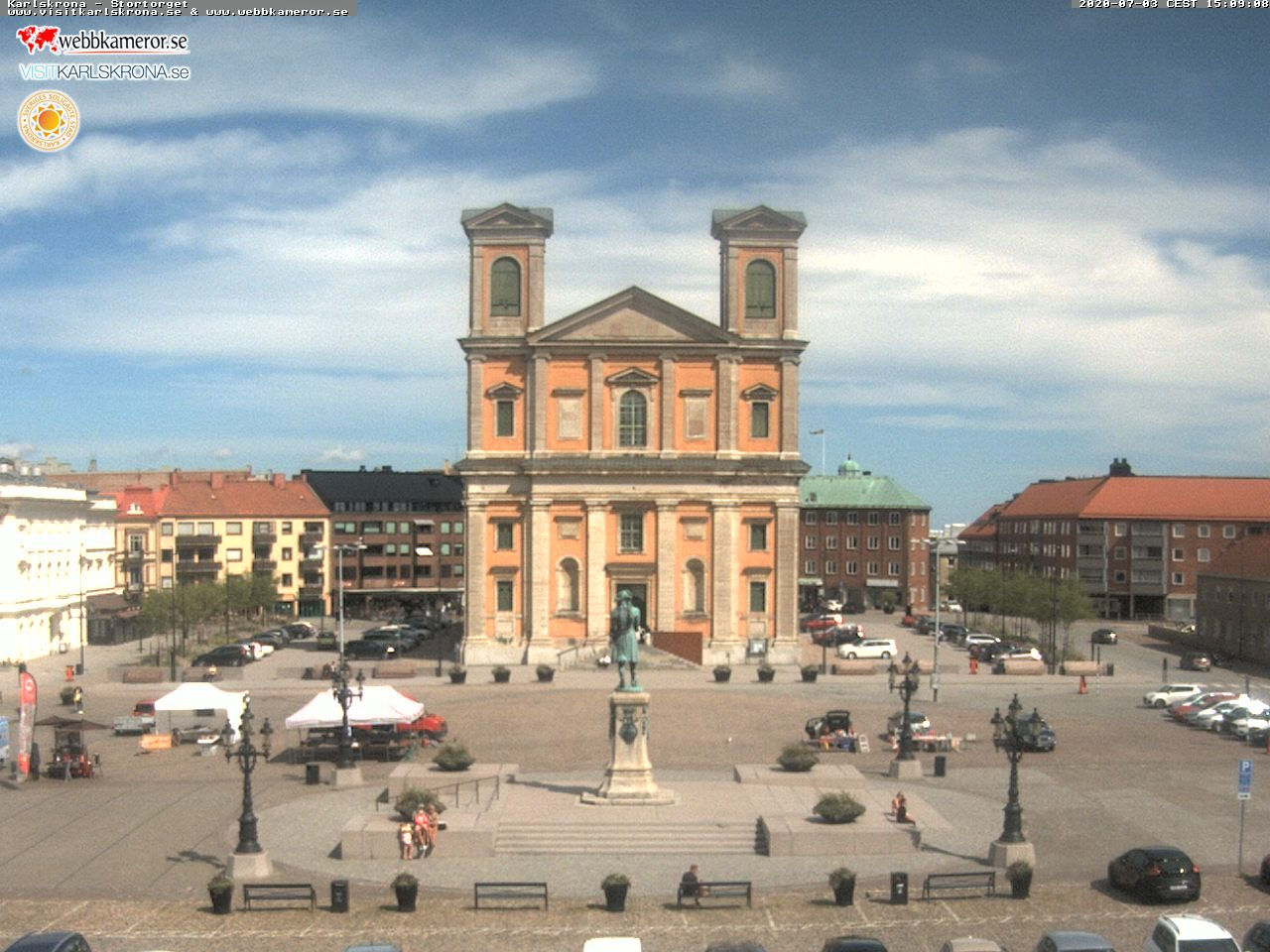Open the webbkameror.se logo link

102,40
